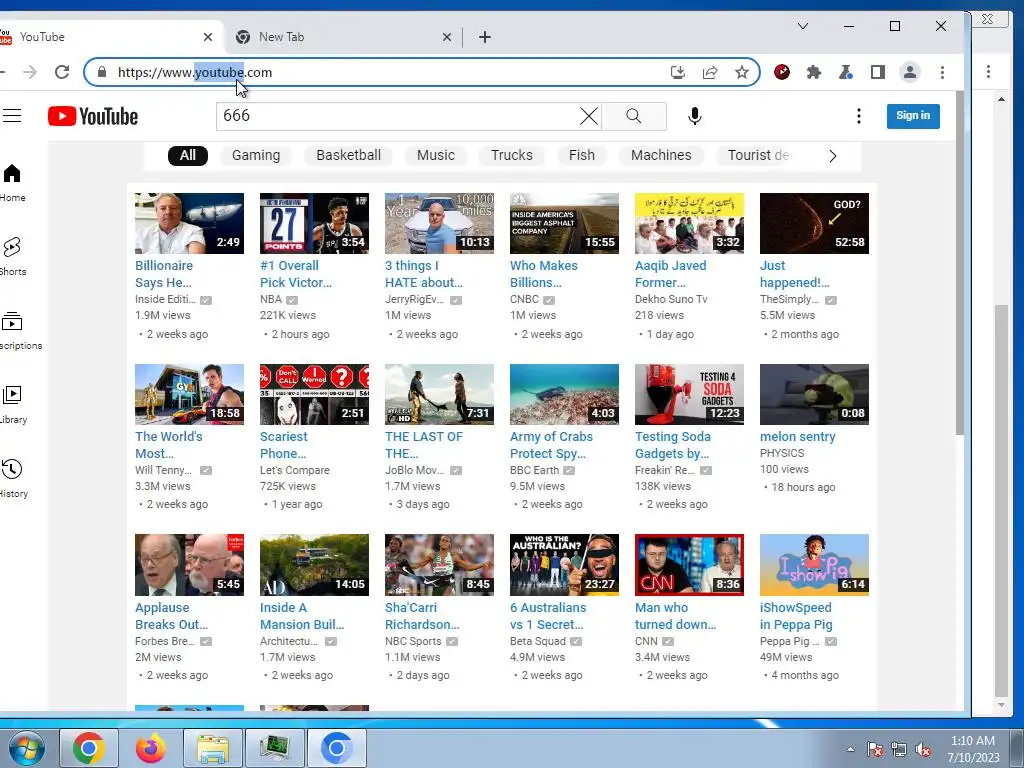Filter by Fish chip
Screen dimensions: 1024x768
pos(582,155)
